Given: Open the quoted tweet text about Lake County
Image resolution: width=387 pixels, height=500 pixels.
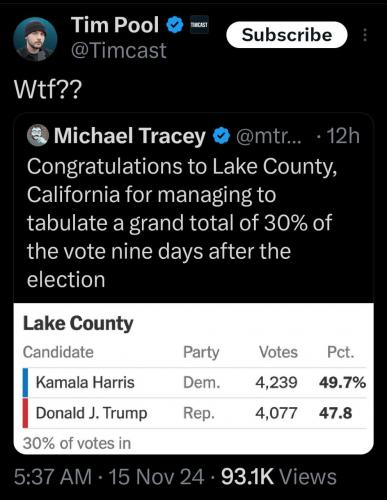Looking at the screenshot, I should pos(182,222).
